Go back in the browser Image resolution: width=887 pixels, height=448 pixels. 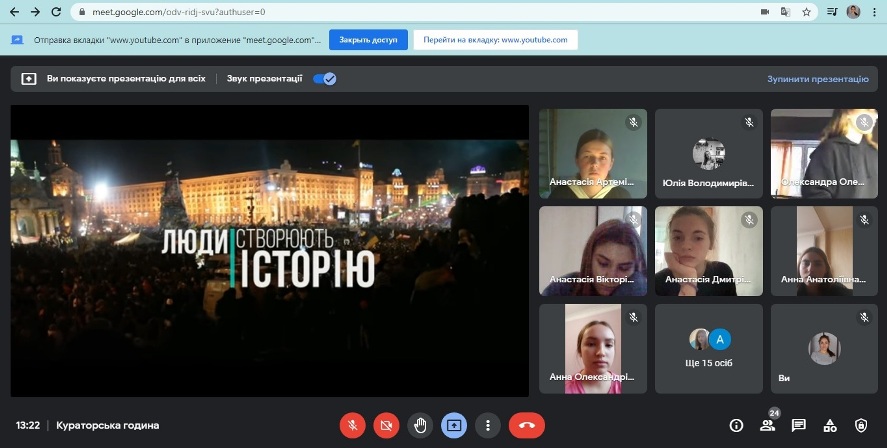[15, 11]
